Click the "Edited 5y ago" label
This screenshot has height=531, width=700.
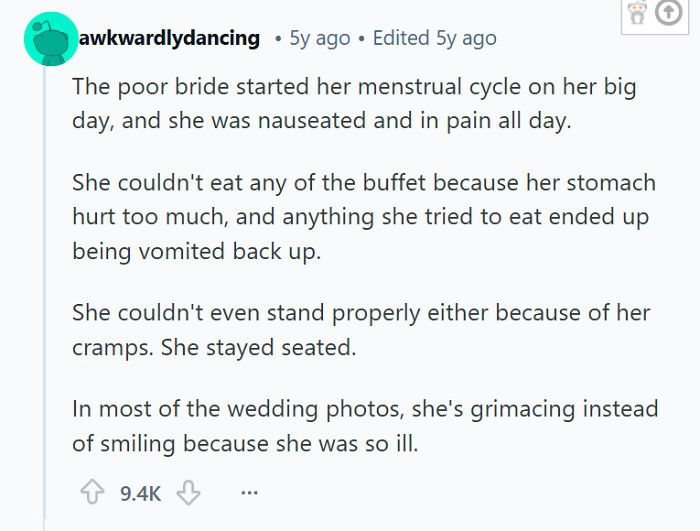434,39
